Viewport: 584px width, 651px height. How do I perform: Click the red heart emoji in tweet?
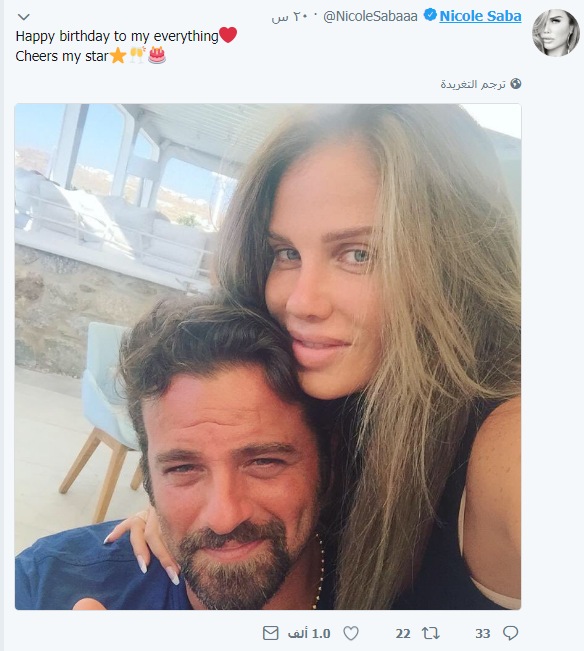(228, 35)
